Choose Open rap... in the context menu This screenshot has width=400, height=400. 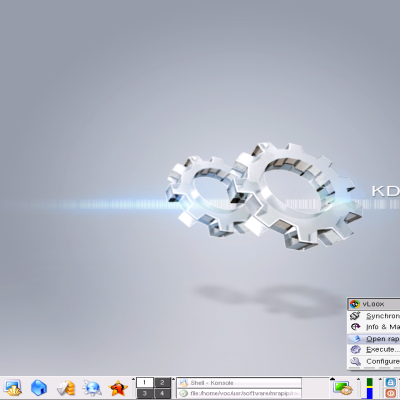(374, 339)
